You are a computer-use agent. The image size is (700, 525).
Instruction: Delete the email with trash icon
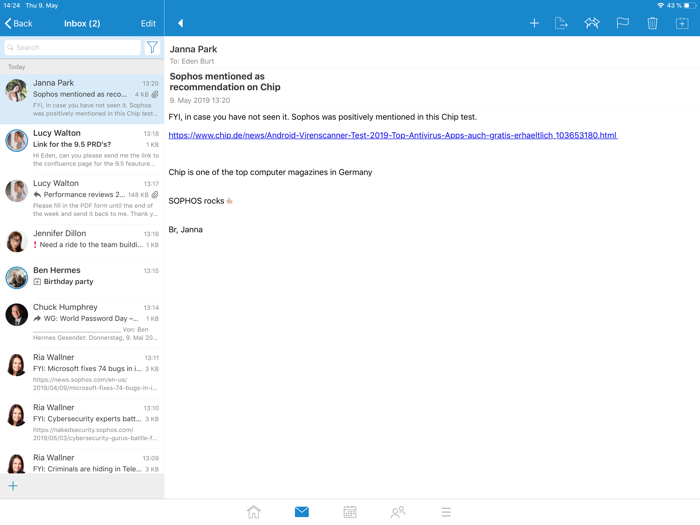coord(652,23)
